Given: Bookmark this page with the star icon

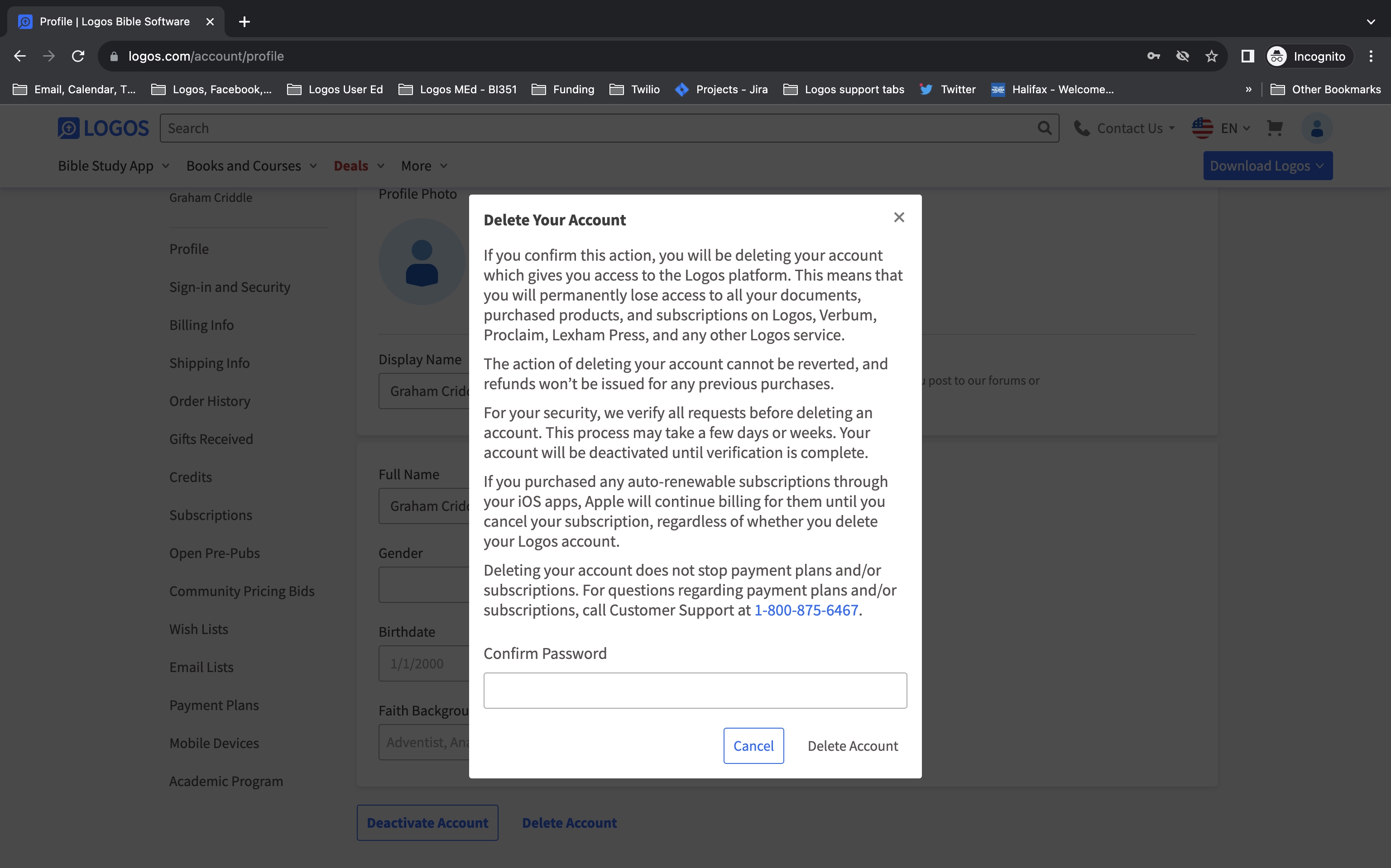Looking at the screenshot, I should point(1211,56).
